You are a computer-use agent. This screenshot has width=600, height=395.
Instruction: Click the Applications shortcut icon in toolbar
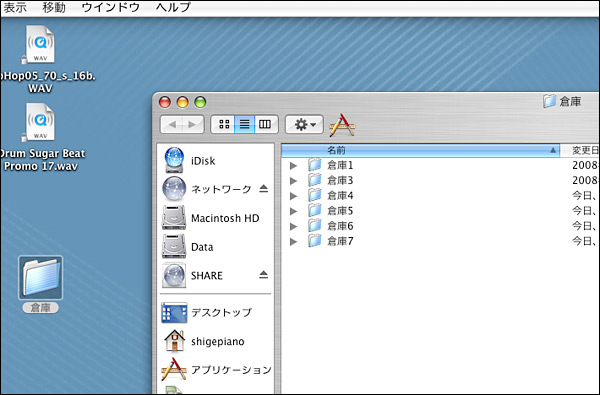point(342,125)
